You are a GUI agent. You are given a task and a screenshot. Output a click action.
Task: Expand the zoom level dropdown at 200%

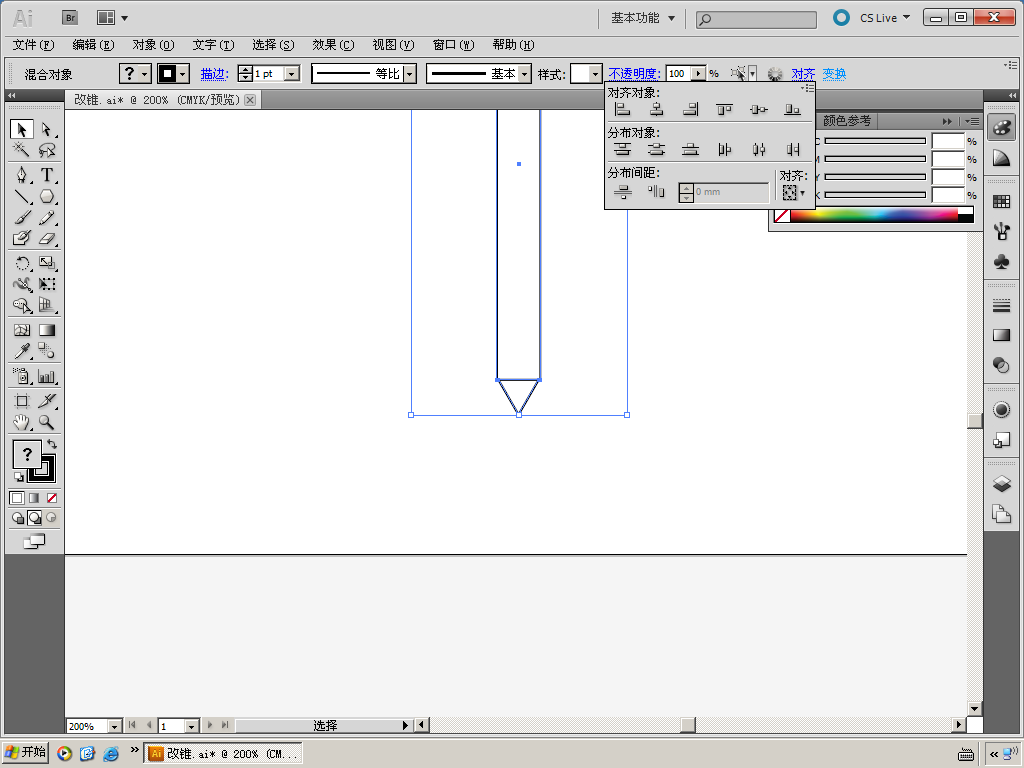tap(114, 726)
